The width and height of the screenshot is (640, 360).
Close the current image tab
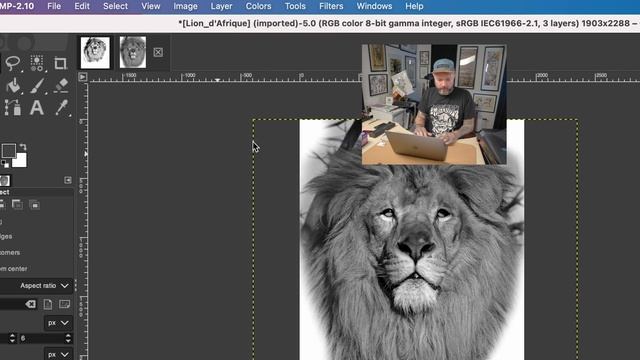pyautogui.click(x=158, y=52)
